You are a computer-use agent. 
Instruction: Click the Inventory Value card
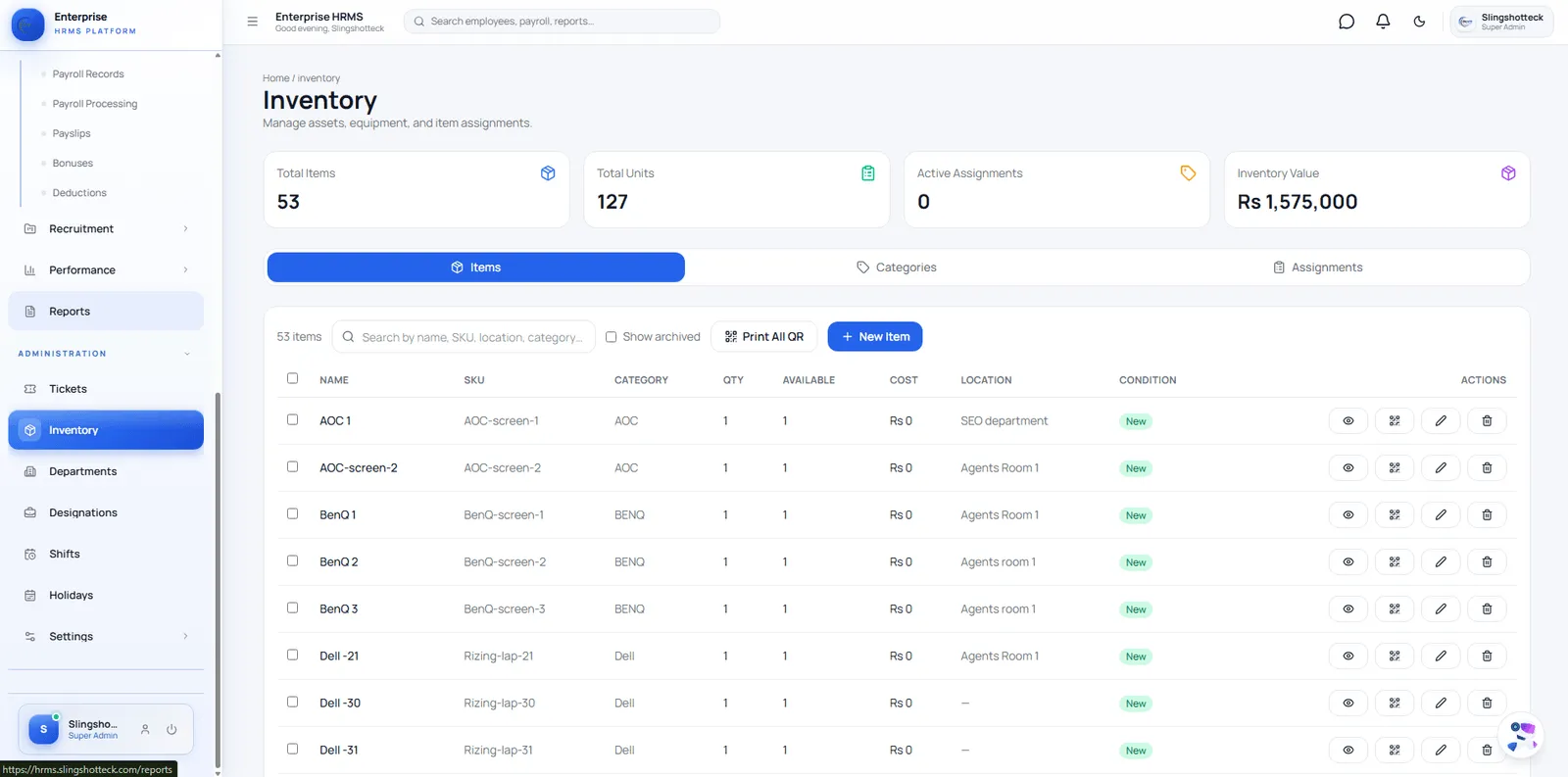pyautogui.click(x=1377, y=190)
